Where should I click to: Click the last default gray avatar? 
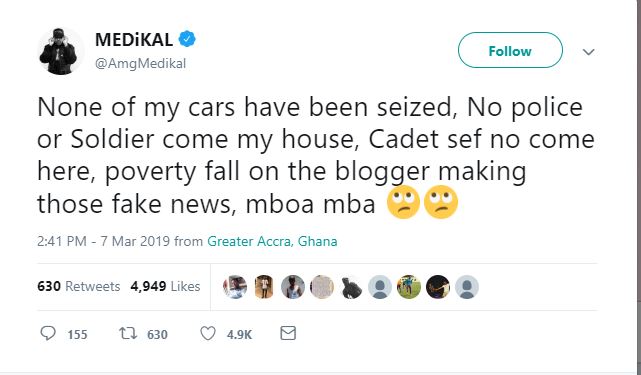(x=467, y=287)
